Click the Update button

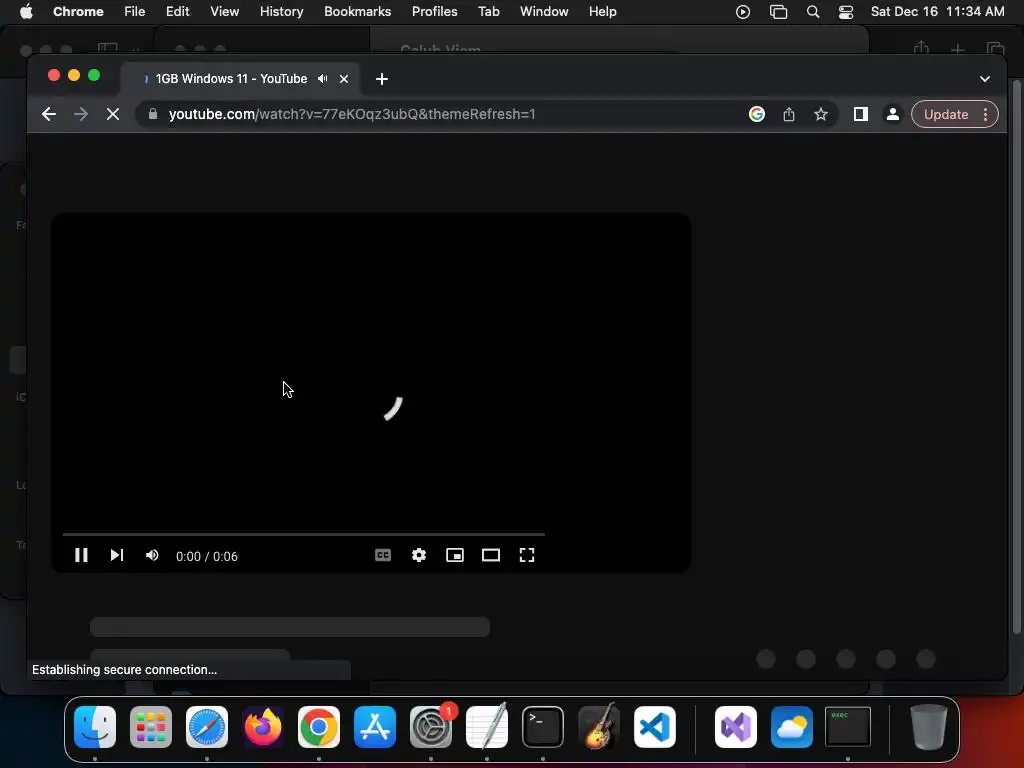click(946, 114)
